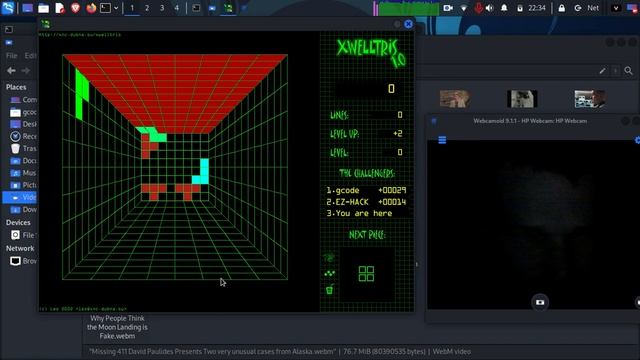The image size is (640, 360).
Task: Open the Webcamoid hamburger menu
Action: click(x=442, y=140)
